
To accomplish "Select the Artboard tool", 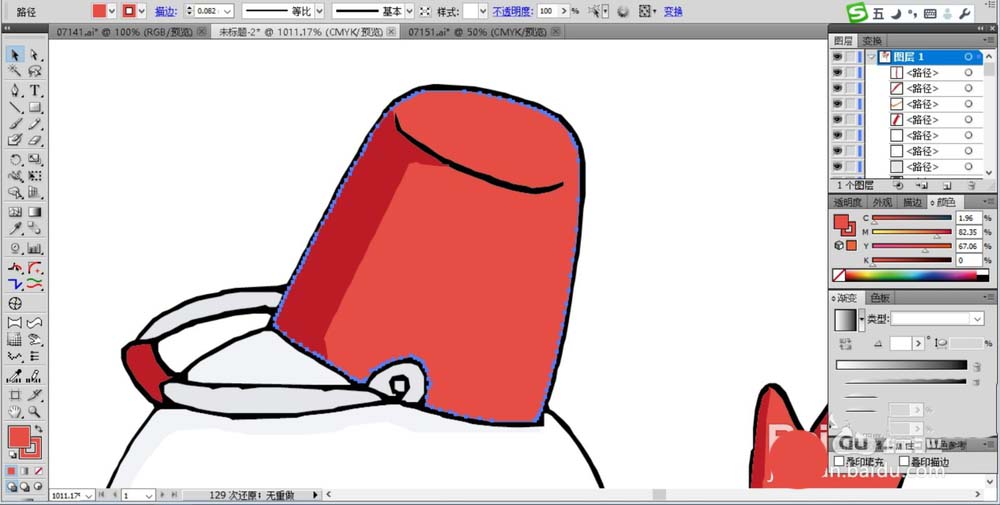I will coord(15,395).
